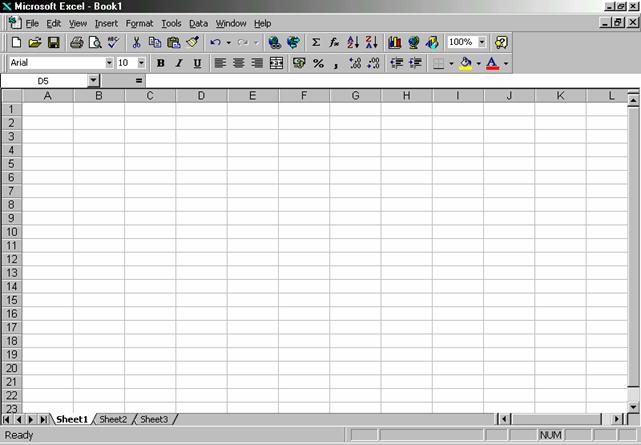The image size is (641, 445).
Task: Open Print Preview from the toolbar
Action: click(x=94, y=43)
